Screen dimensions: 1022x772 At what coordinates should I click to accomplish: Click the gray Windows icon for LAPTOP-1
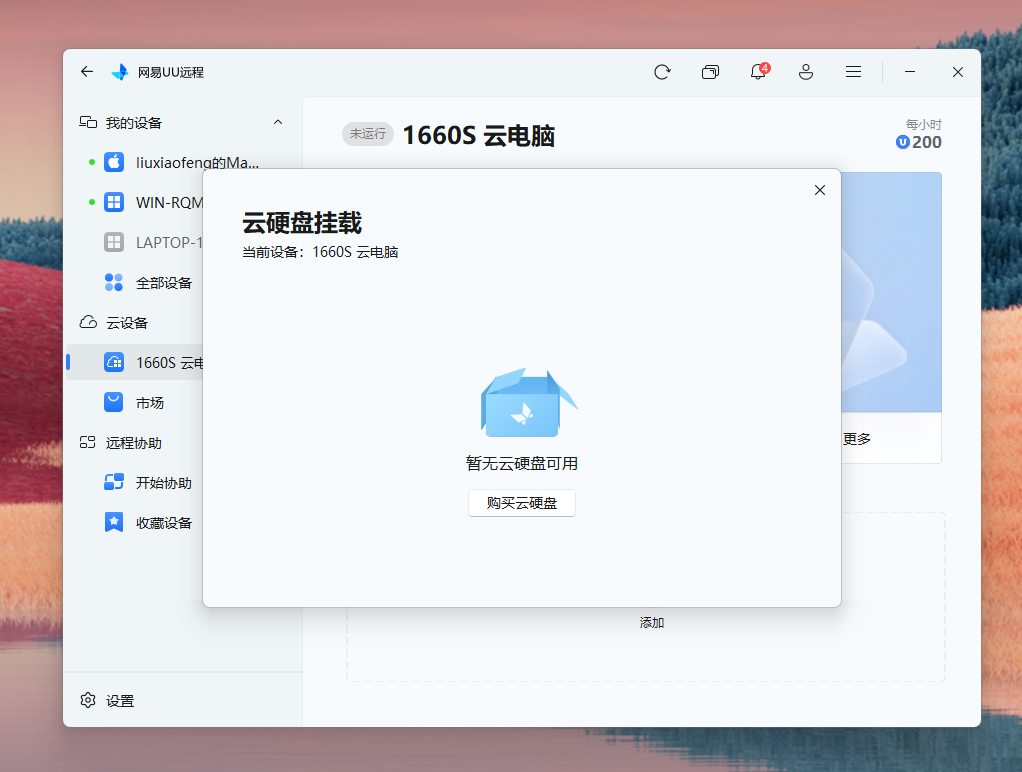point(114,243)
